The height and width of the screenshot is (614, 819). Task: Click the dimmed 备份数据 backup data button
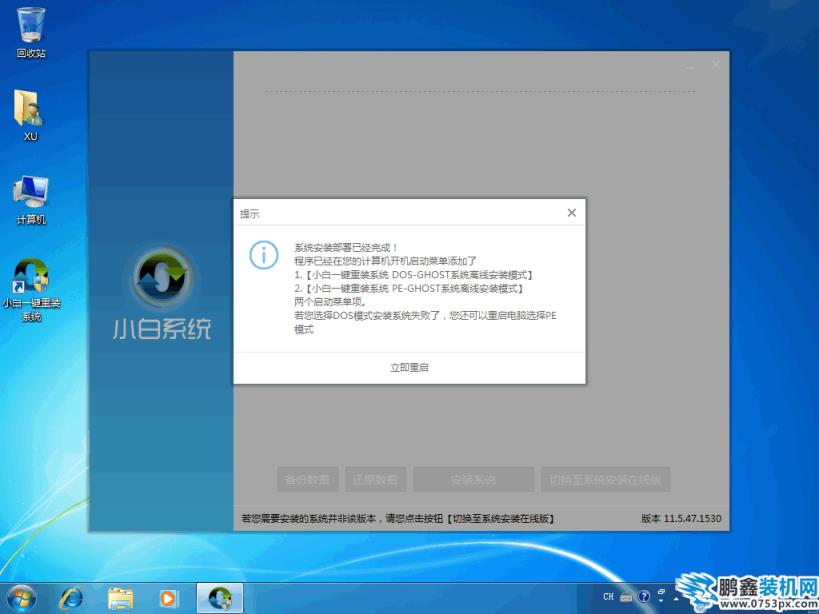coord(308,479)
